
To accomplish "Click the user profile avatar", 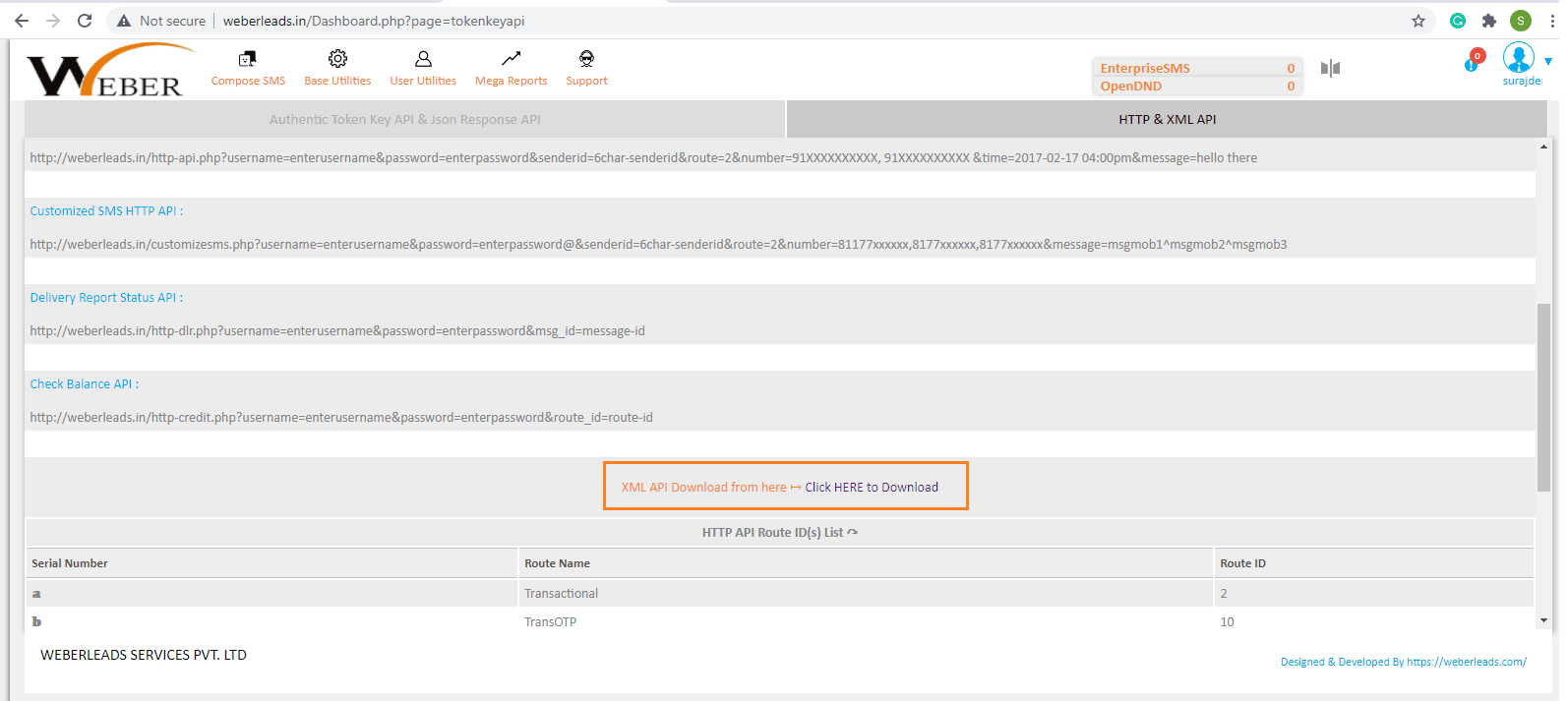I will [x=1518, y=59].
